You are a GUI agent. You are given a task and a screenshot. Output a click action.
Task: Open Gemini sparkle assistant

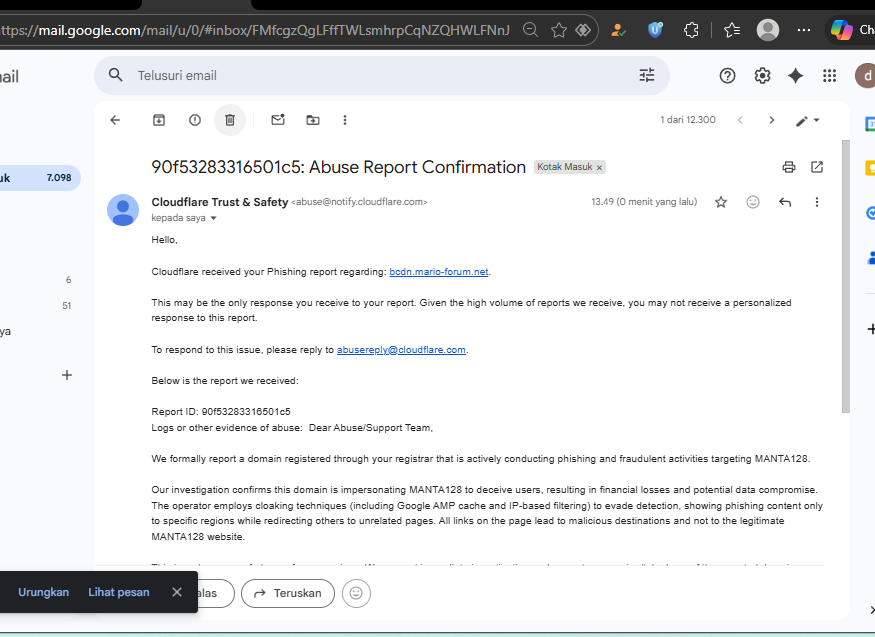795,75
